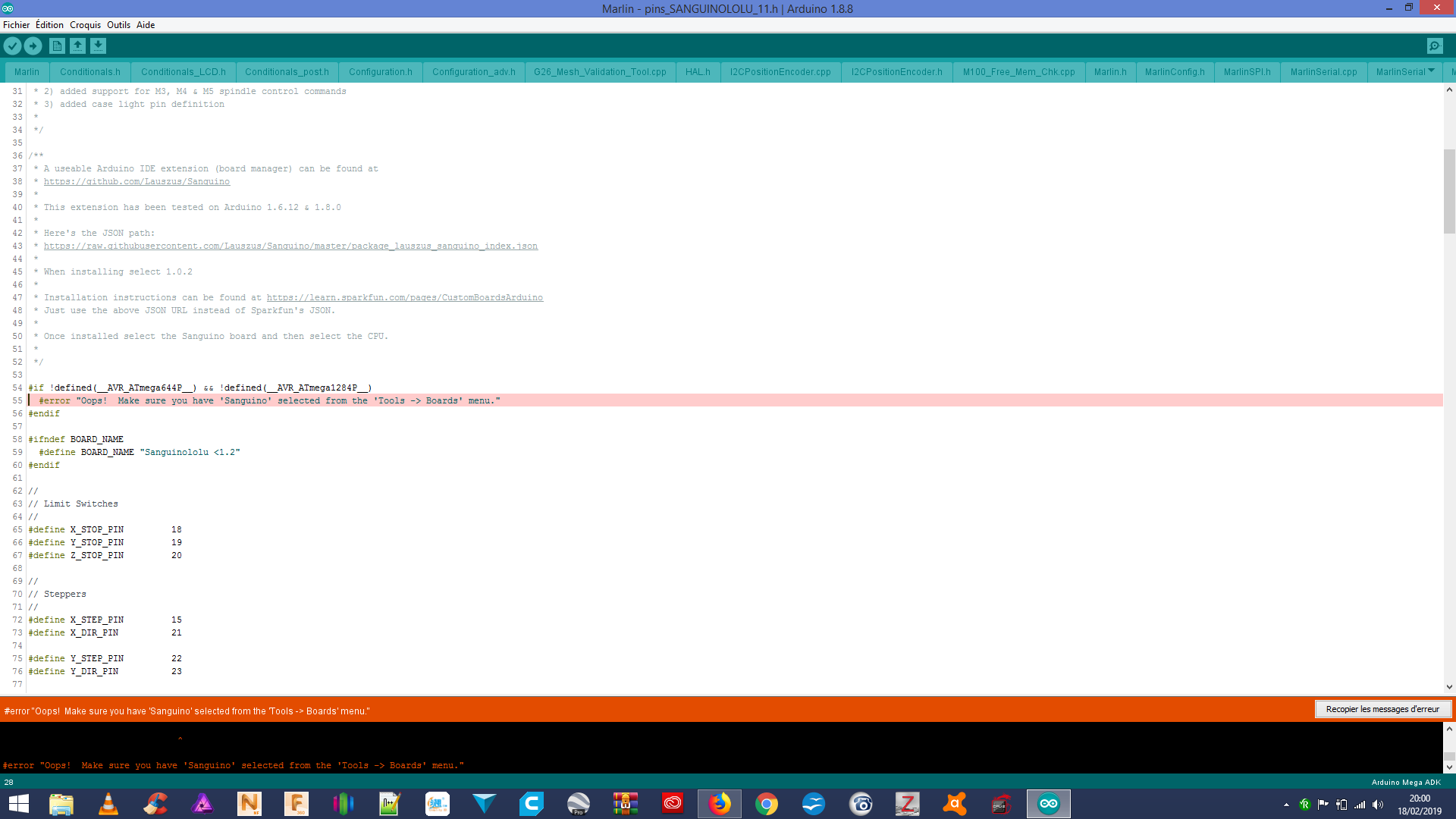Click the Save sketch down-arrow icon

98,46
